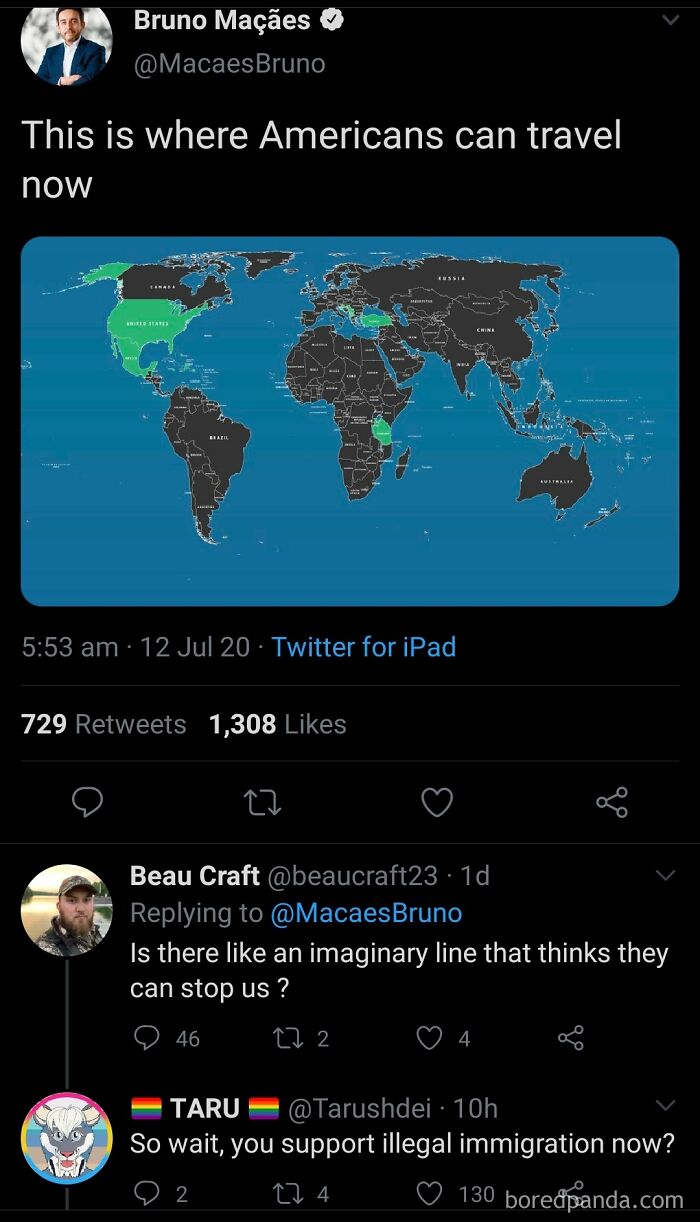700x1222 pixels.
Task: Reply to Bruno Maçães's tweet
Action: pos(88,803)
